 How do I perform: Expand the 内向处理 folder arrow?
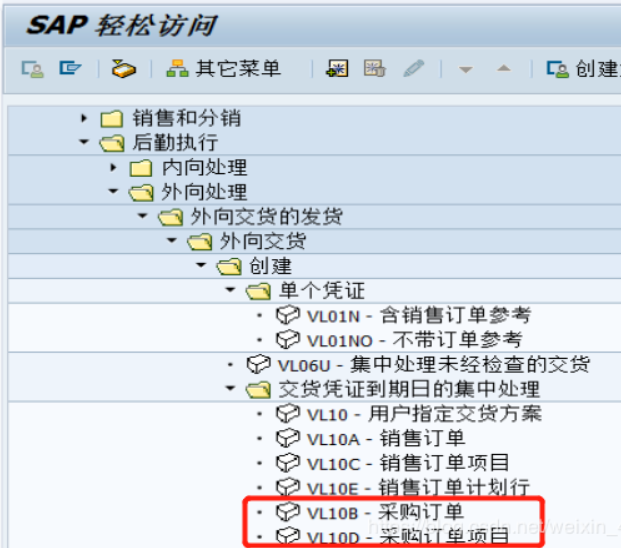click(x=113, y=167)
